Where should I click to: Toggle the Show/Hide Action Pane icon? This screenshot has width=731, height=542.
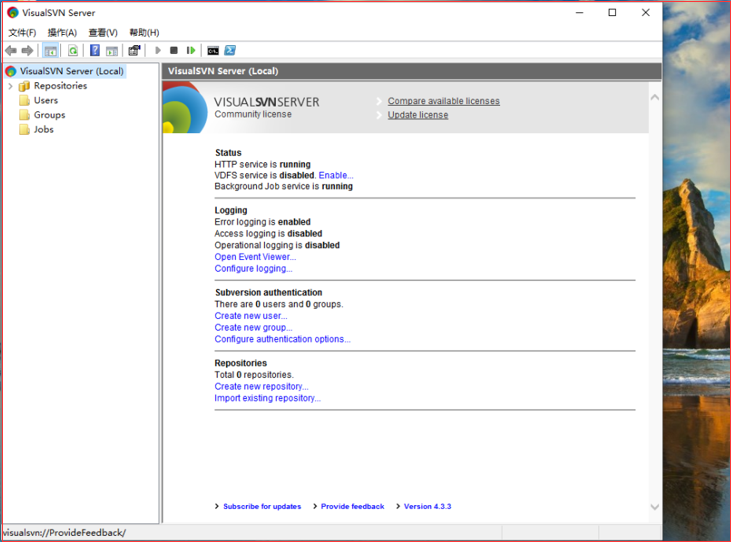[x=112, y=50]
